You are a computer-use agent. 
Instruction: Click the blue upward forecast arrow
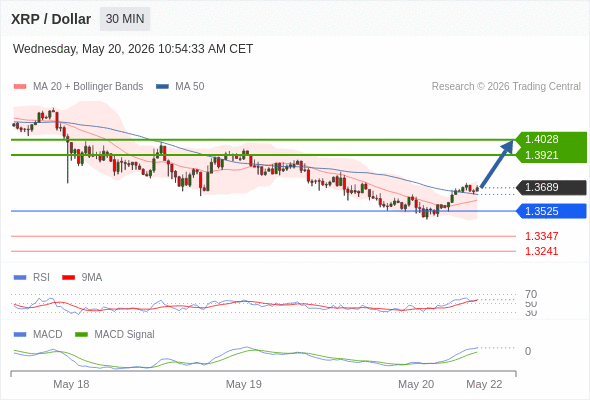point(497,164)
